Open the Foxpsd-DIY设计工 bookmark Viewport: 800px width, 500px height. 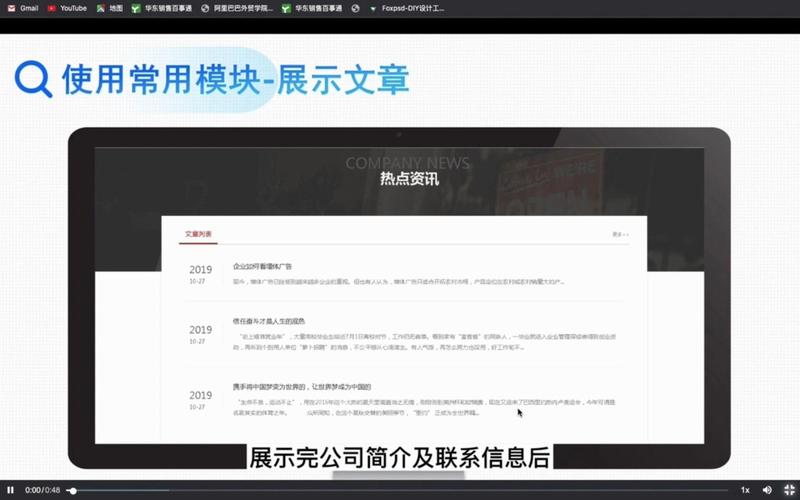(x=407, y=8)
